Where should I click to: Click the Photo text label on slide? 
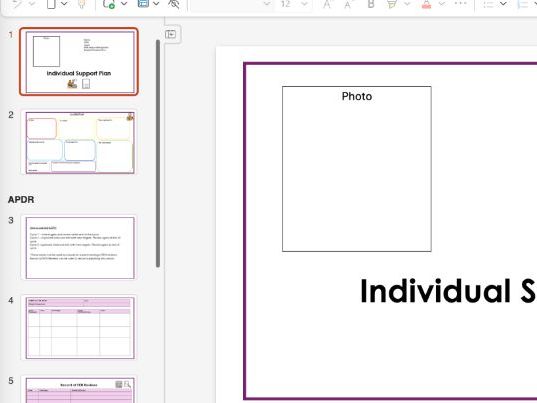tap(357, 96)
